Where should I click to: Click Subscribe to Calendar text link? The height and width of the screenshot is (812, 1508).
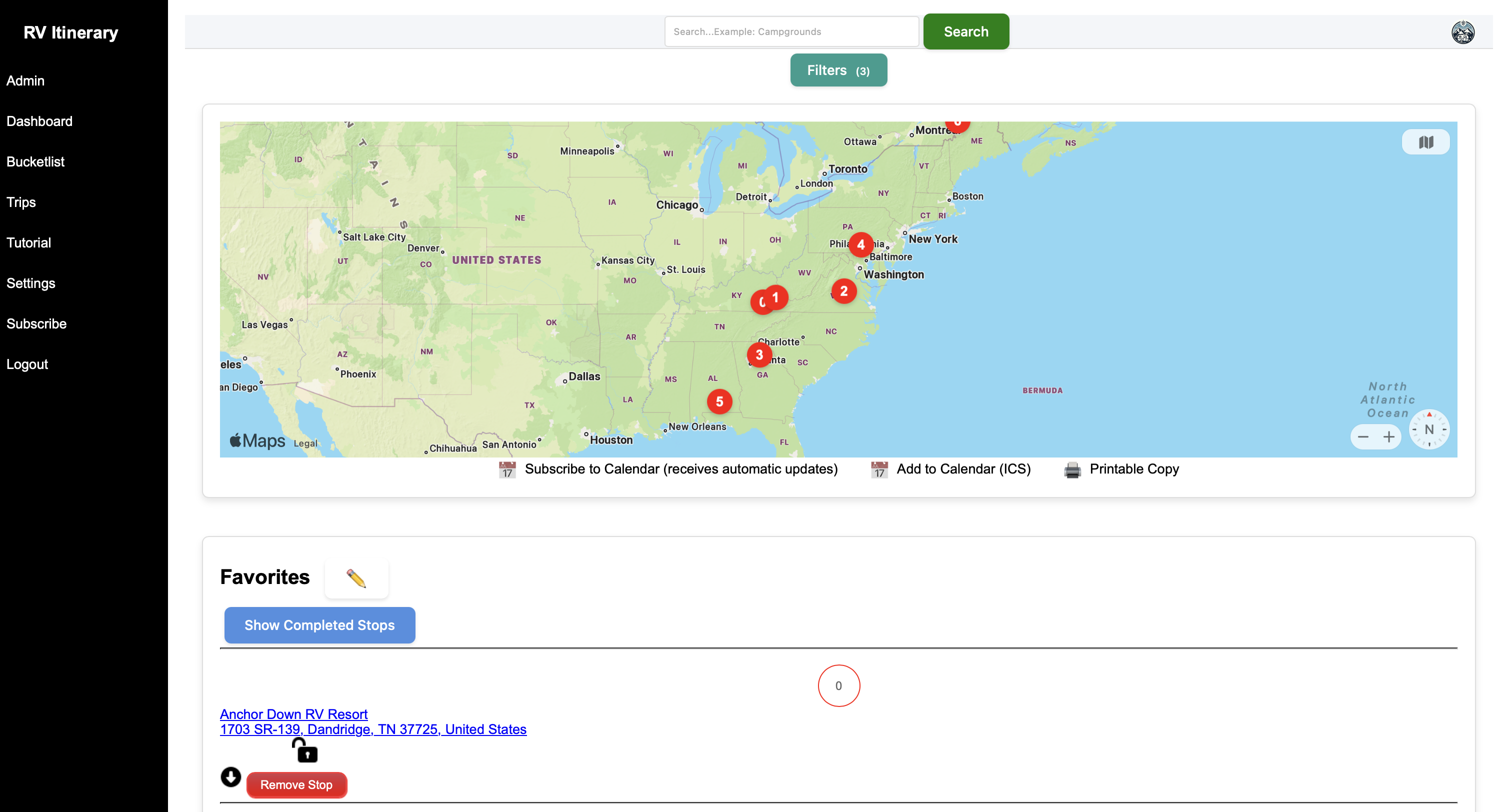681,469
